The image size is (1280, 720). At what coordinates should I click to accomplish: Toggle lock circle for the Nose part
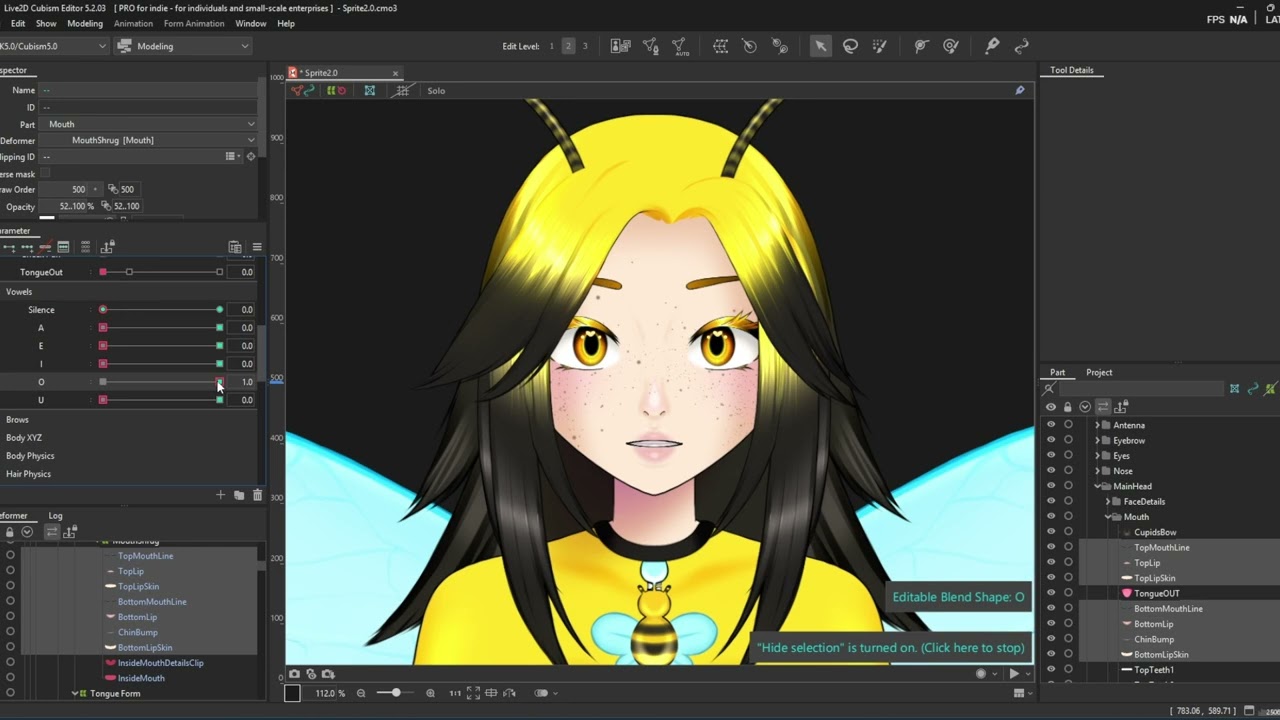coord(1068,471)
